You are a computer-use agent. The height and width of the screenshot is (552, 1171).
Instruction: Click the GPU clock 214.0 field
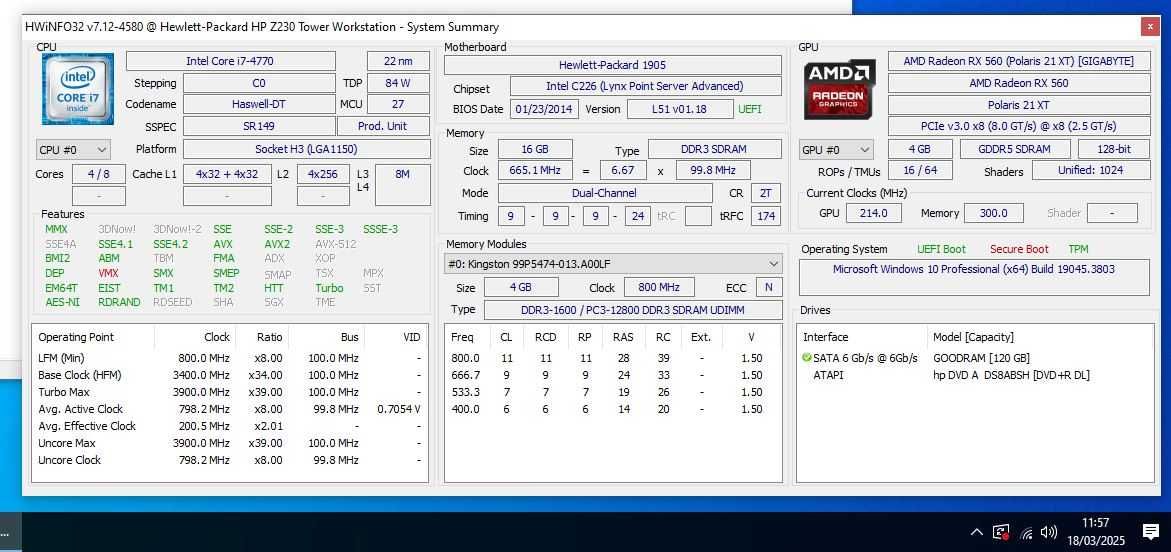tap(874, 213)
